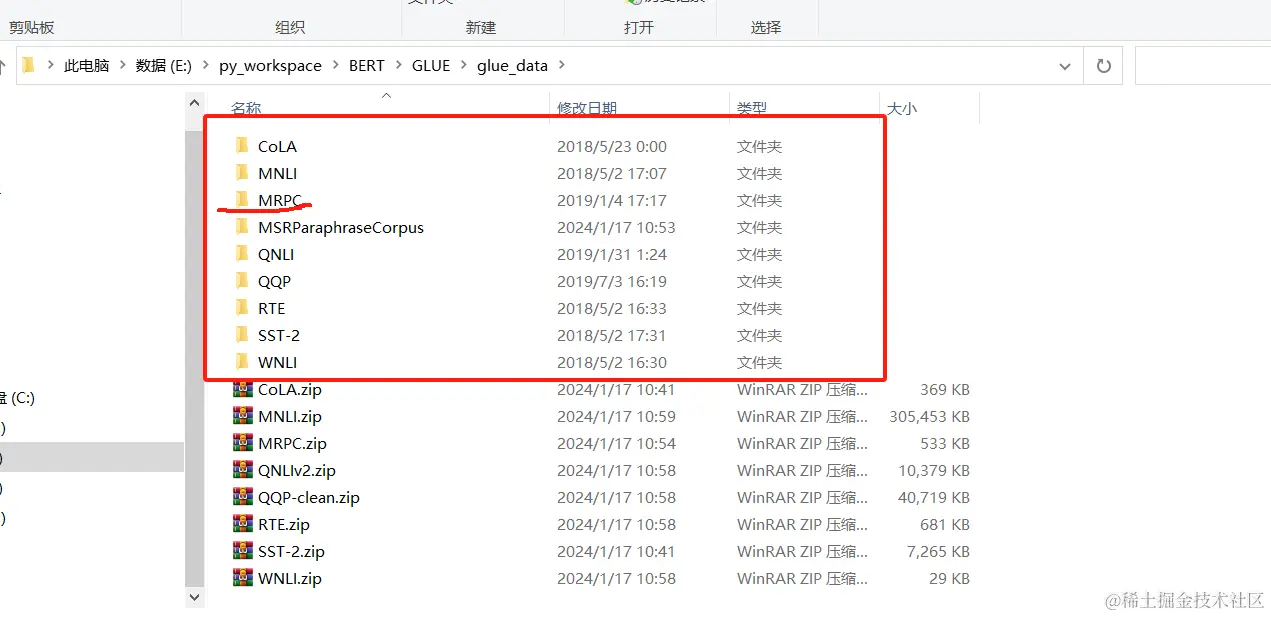
Task: Sort files by 大小 column header
Action: click(x=902, y=108)
